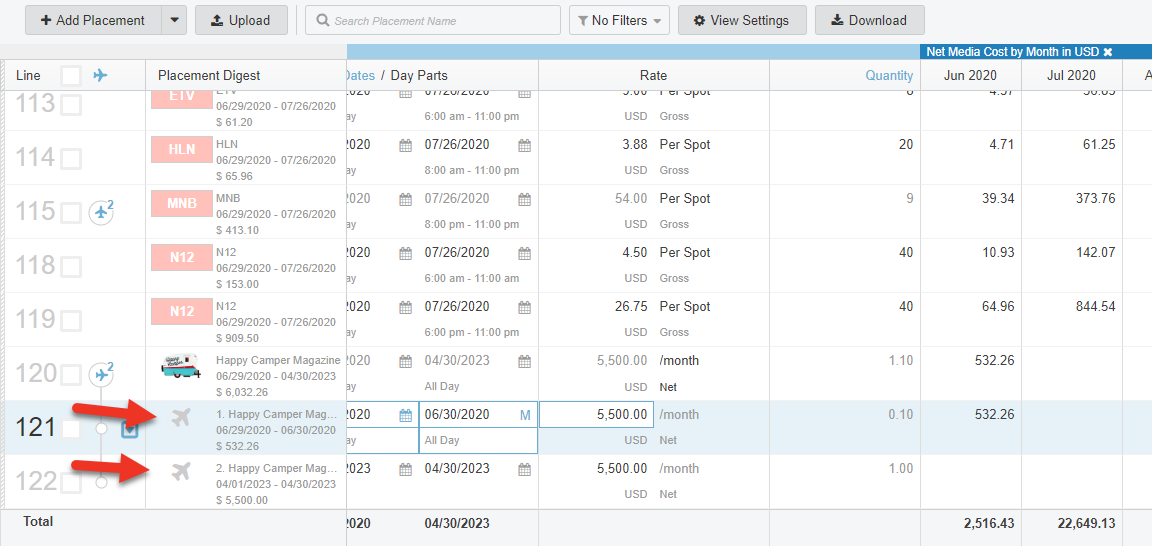Select the pink MNB placement swatch
The image size is (1152, 546).
point(182,204)
